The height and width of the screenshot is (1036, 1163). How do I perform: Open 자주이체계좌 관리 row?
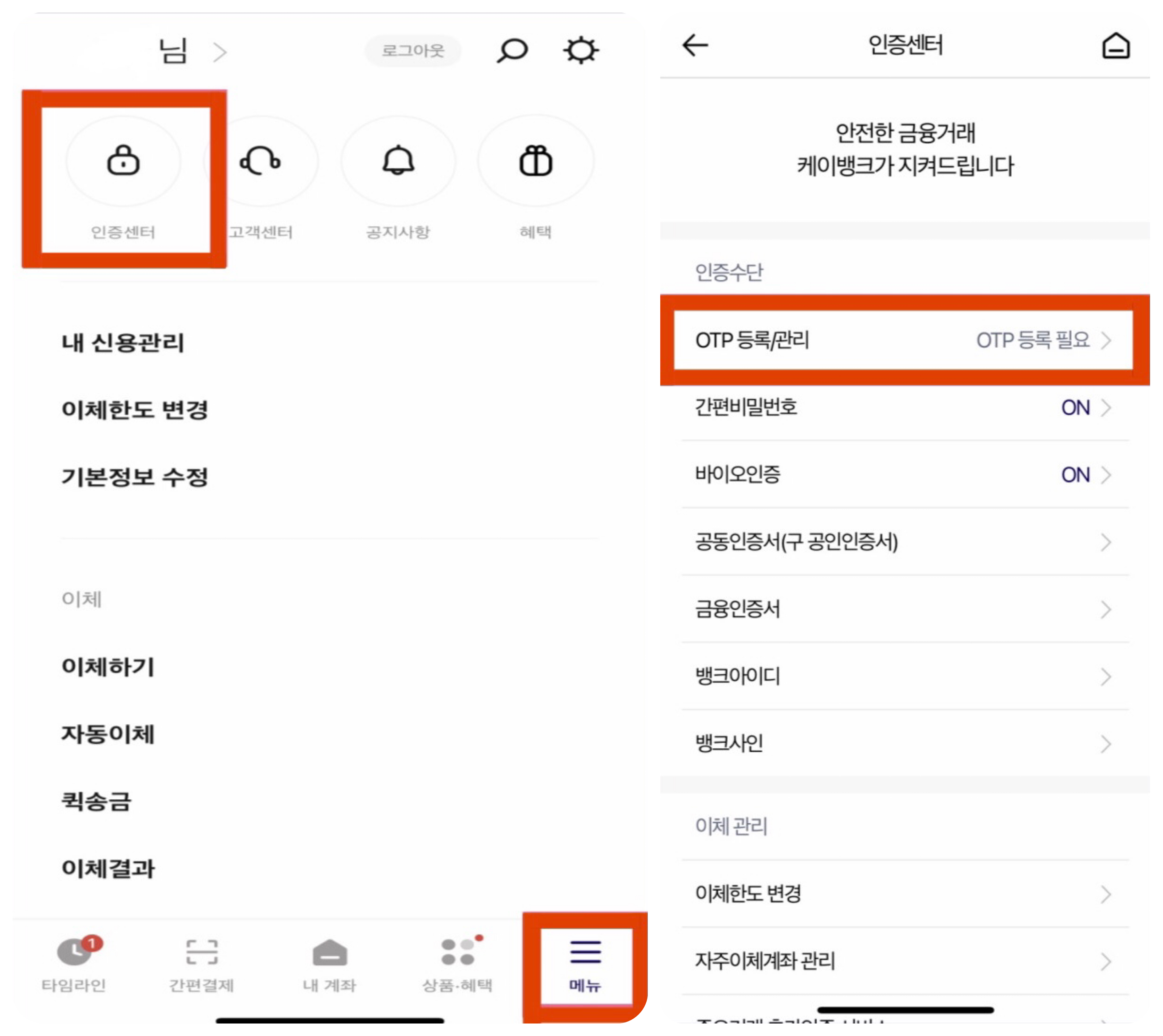point(905,961)
